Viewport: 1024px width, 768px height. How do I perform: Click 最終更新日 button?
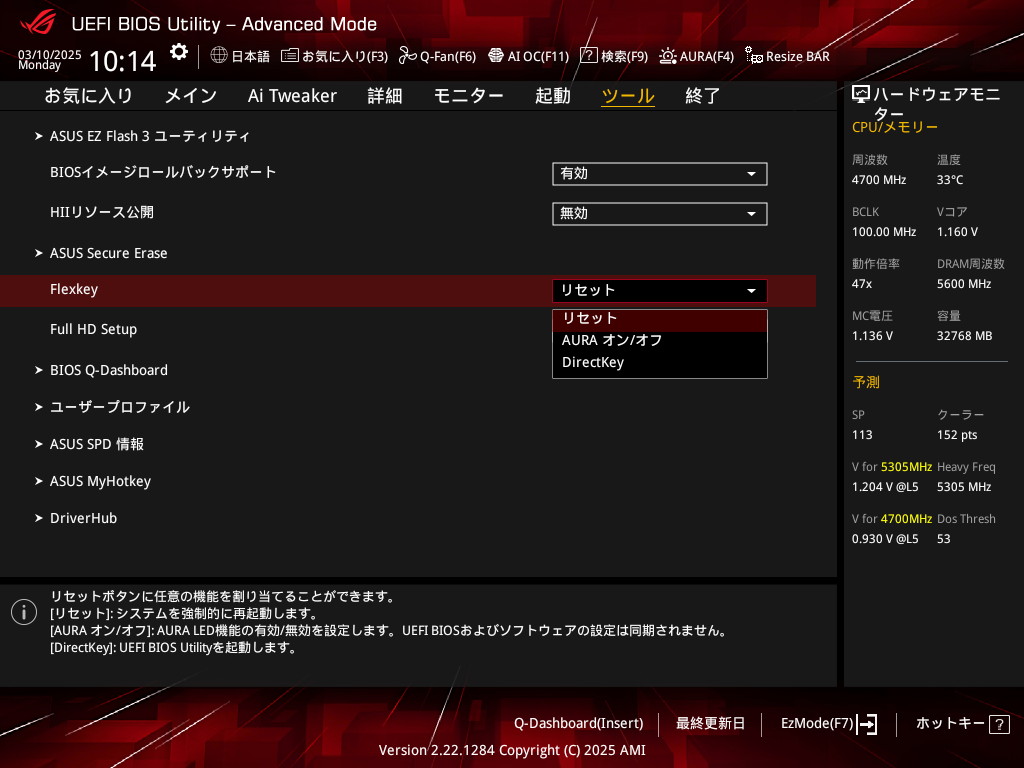(x=711, y=724)
